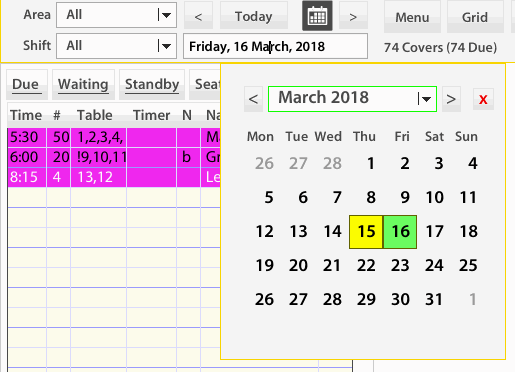Choose March 25 in calendar
Image resolution: width=515 pixels, height=372 pixels.
[x=468, y=266]
